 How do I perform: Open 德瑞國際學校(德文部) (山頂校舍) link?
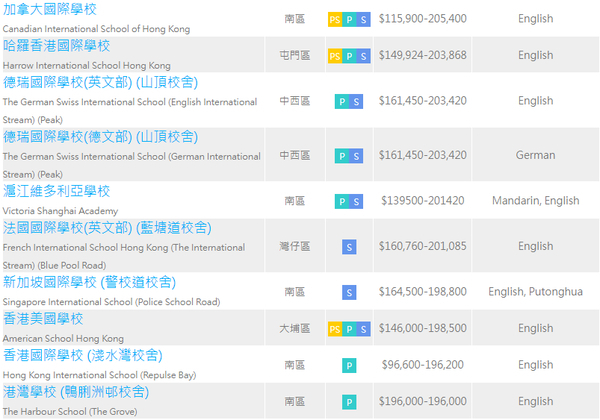click(x=100, y=137)
